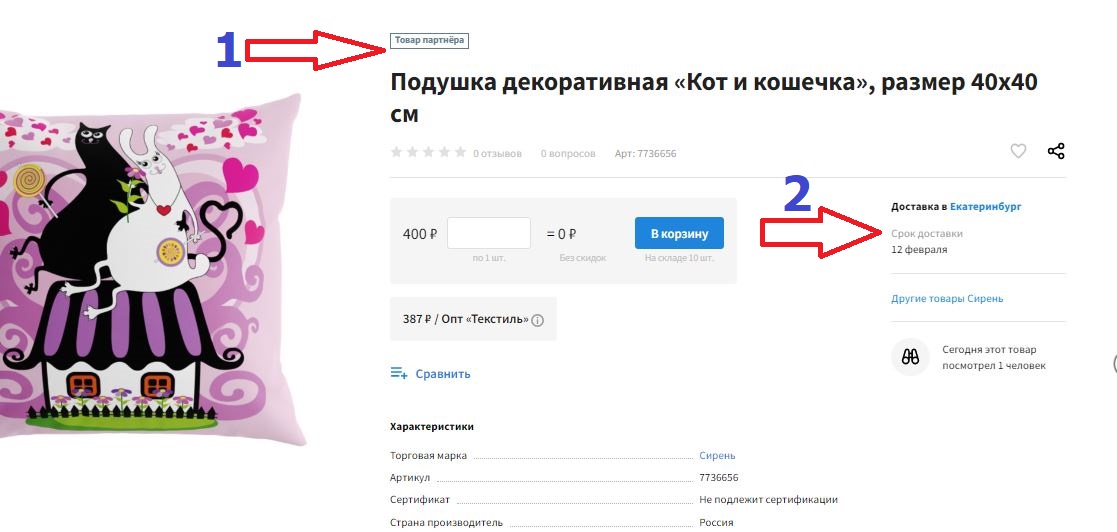This screenshot has width=1117, height=532.
Task: Click the Сирень brand link in characteristics
Action: pyautogui.click(x=717, y=455)
